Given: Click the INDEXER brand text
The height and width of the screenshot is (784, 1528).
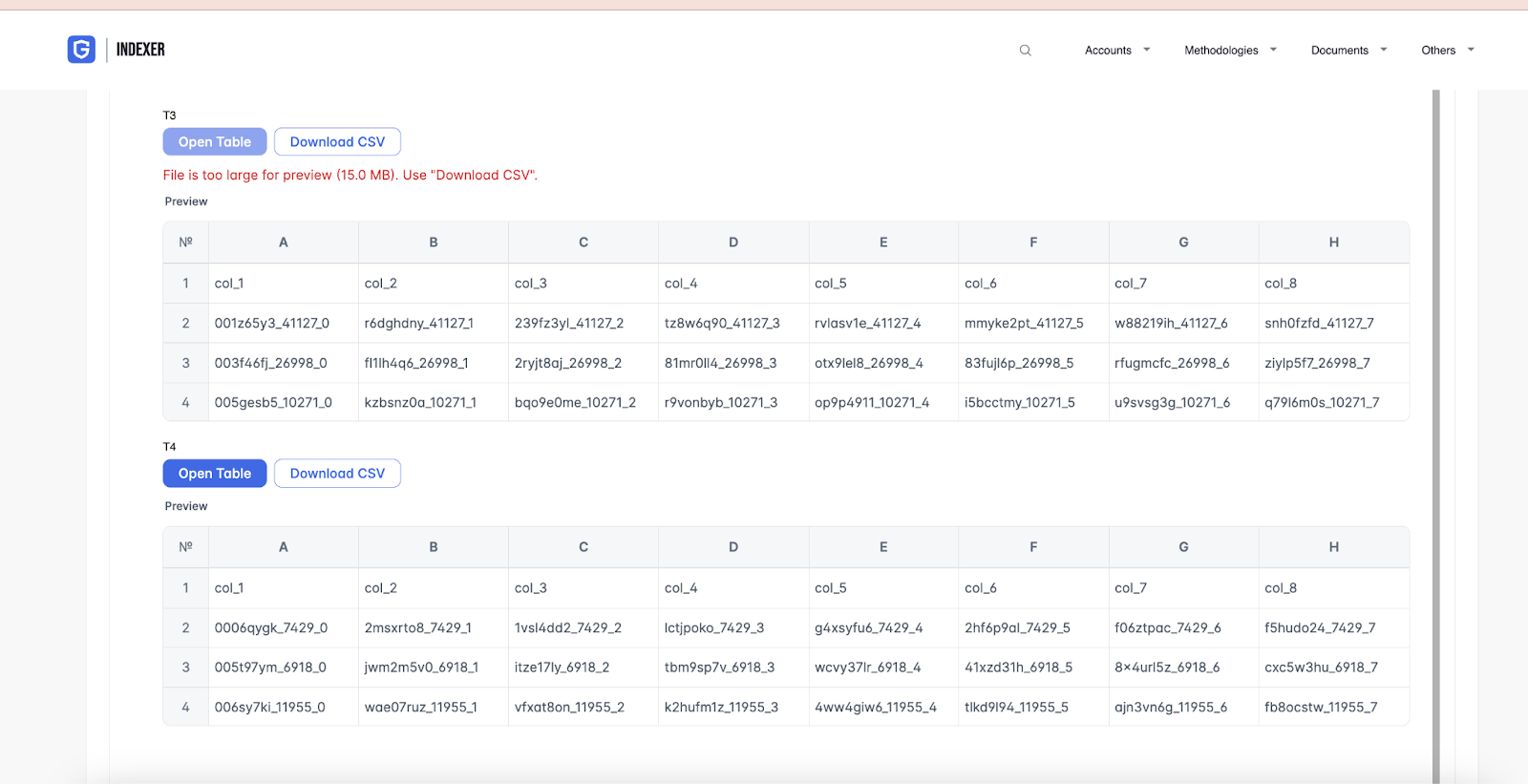Looking at the screenshot, I should click(x=140, y=50).
